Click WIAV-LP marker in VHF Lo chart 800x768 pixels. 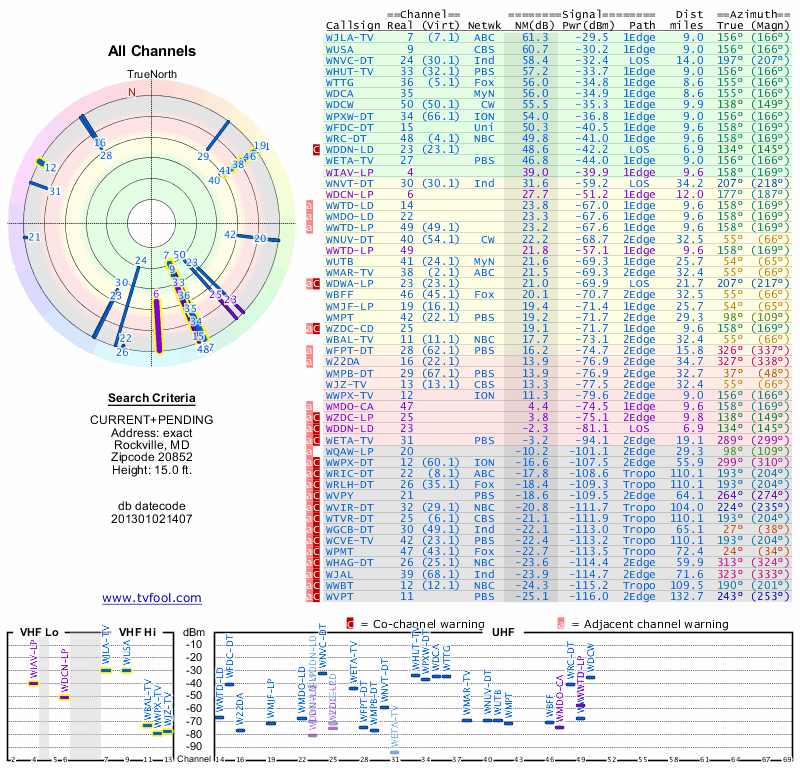[x=34, y=683]
